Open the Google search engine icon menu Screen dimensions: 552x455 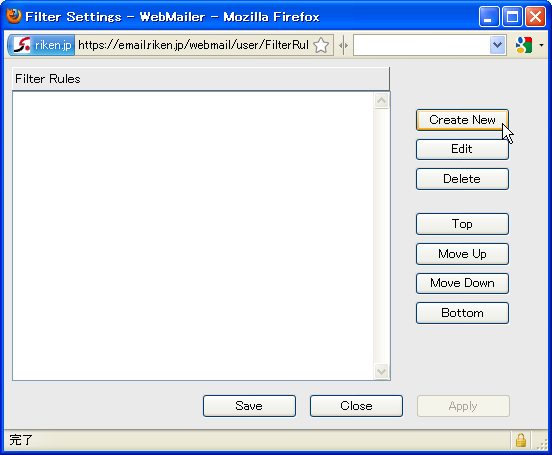[523, 45]
